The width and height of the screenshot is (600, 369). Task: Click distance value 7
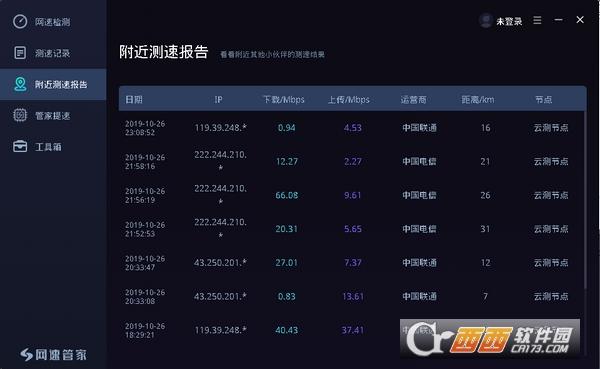click(x=485, y=296)
